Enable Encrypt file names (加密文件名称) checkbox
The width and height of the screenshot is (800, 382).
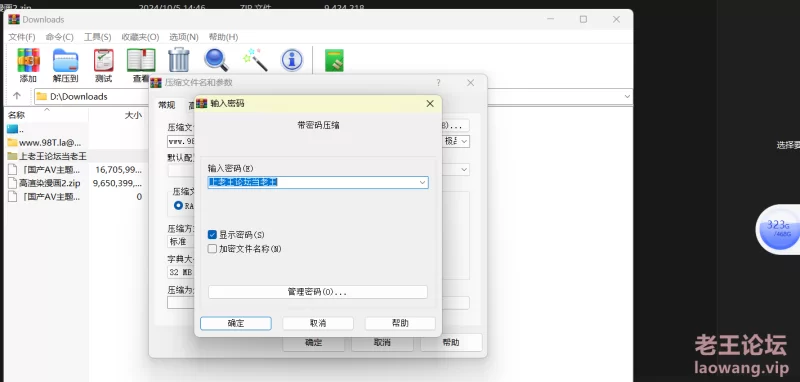click(213, 249)
